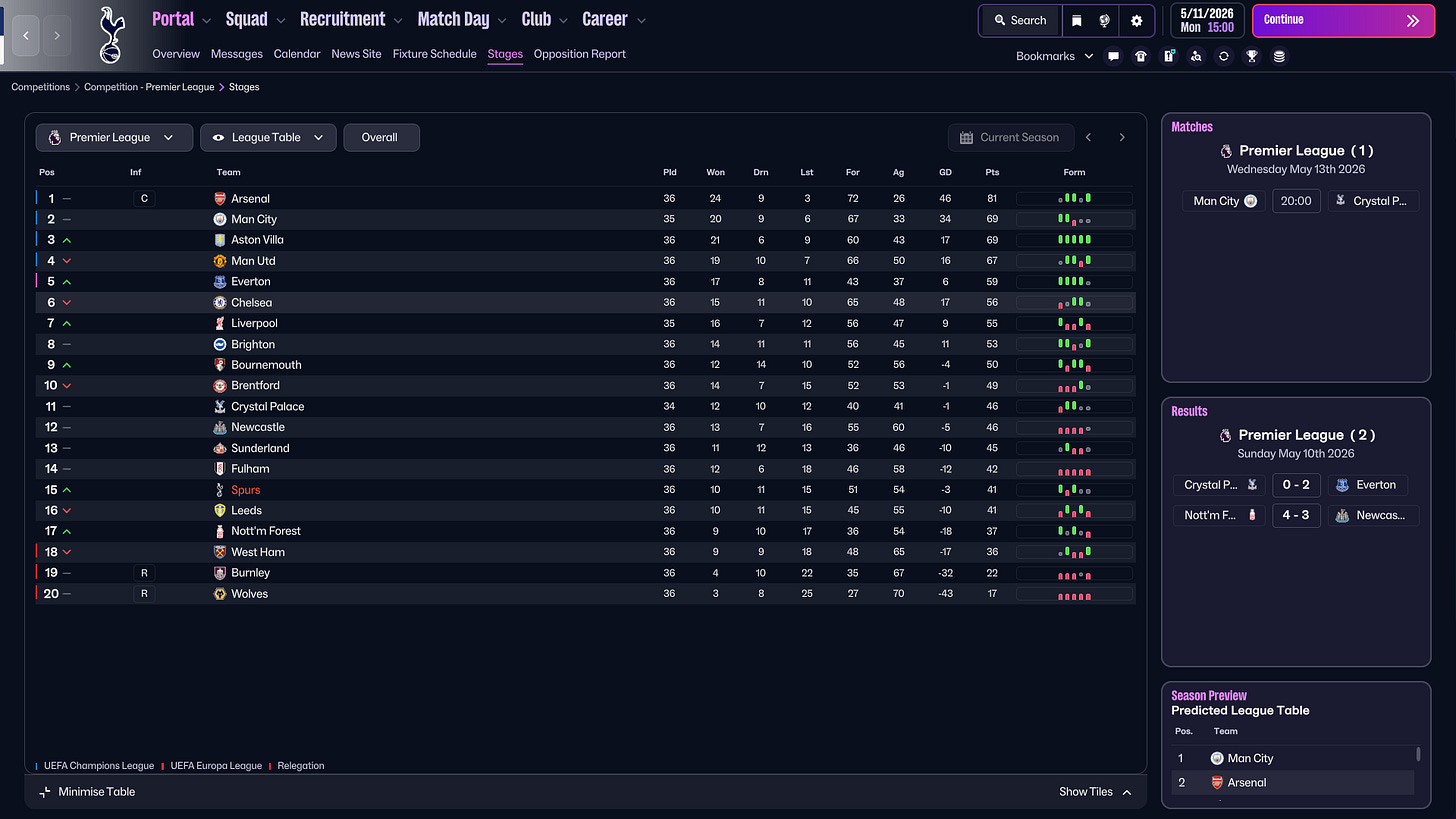Expand the Portal menu chevron
The width and height of the screenshot is (1456, 819).
[x=207, y=20]
